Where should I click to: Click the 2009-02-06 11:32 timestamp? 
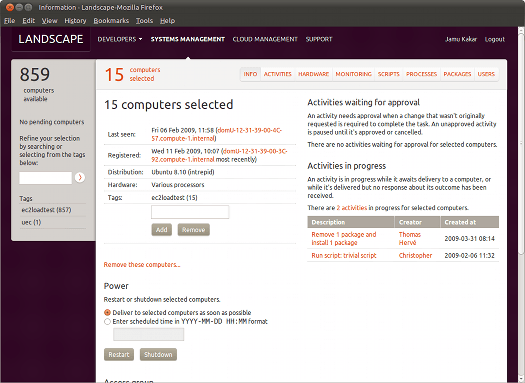469,255
